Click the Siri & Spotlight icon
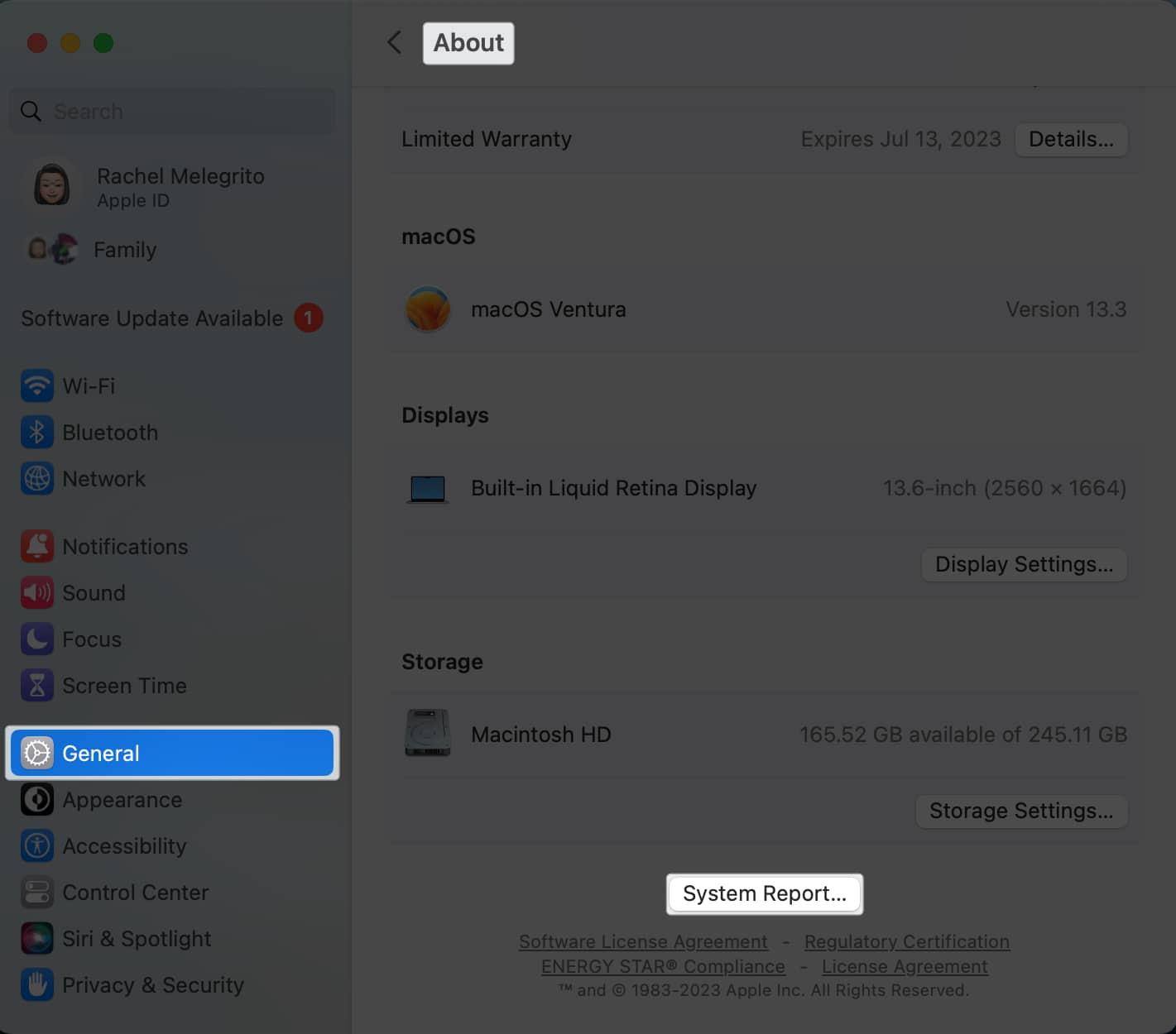The image size is (1176, 1034). coord(37,938)
